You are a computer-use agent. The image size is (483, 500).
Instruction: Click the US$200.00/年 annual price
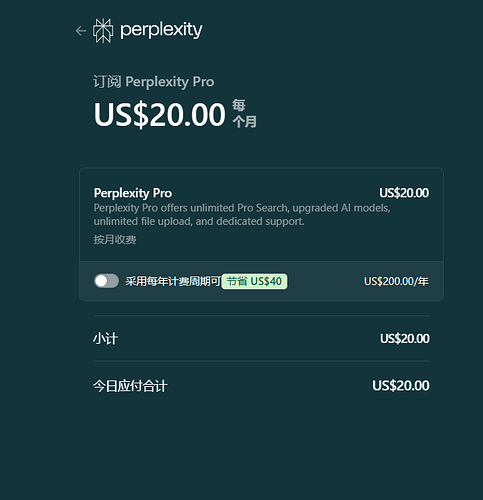pyautogui.click(x=396, y=281)
